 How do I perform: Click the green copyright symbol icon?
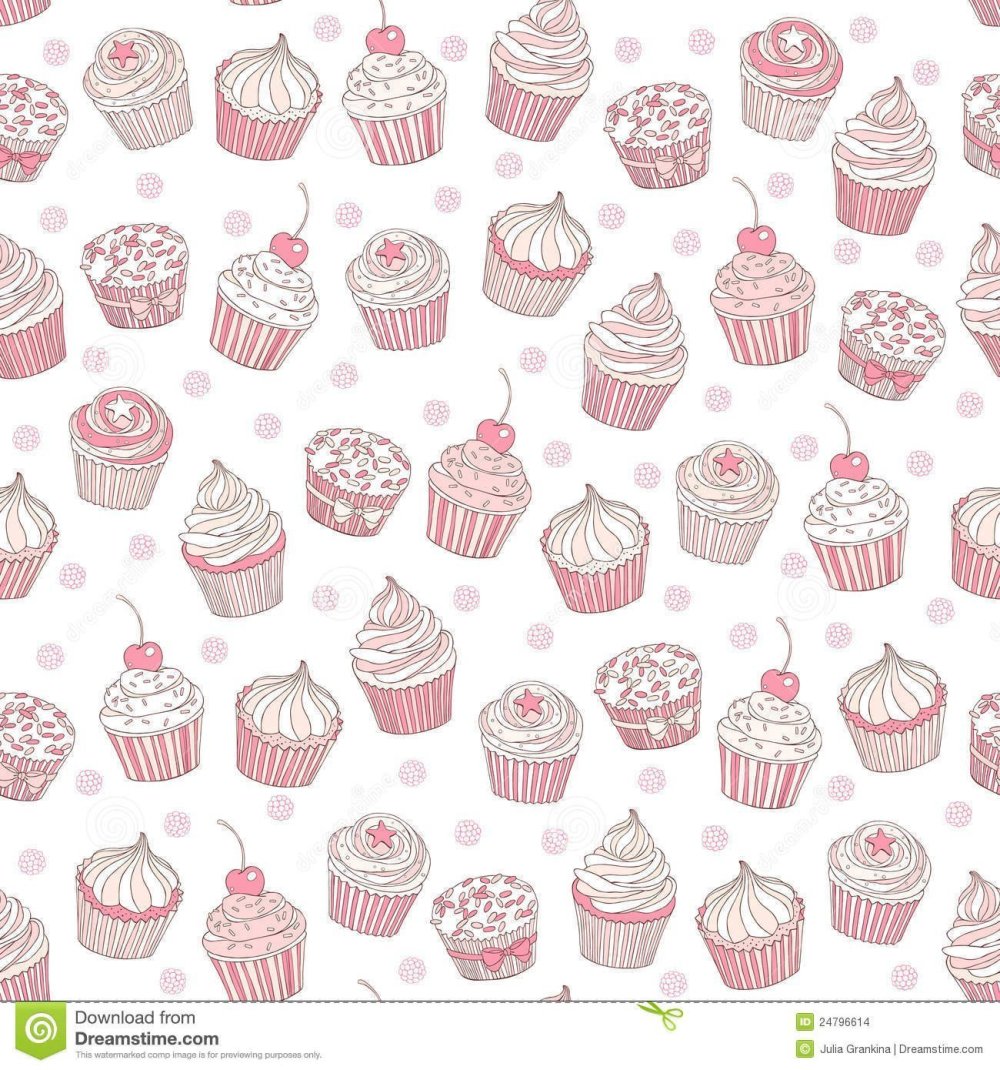804,1048
